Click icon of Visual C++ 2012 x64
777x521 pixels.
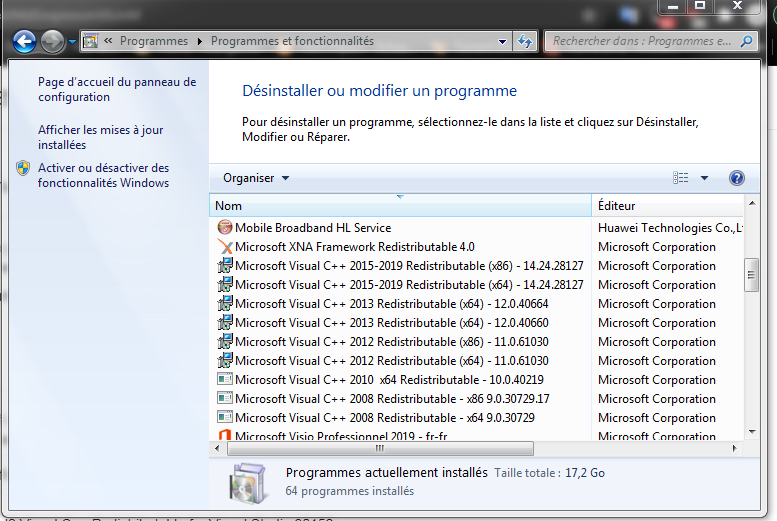click(225, 360)
